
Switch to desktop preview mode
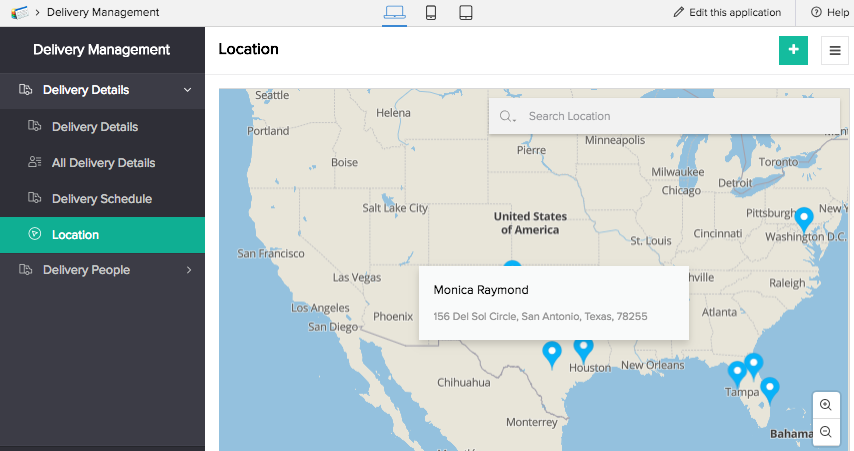click(394, 13)
